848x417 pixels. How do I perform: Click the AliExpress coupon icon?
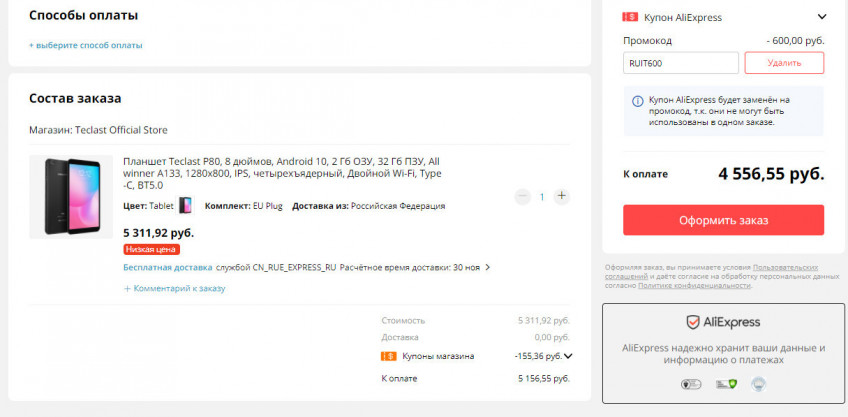(630, 17)
